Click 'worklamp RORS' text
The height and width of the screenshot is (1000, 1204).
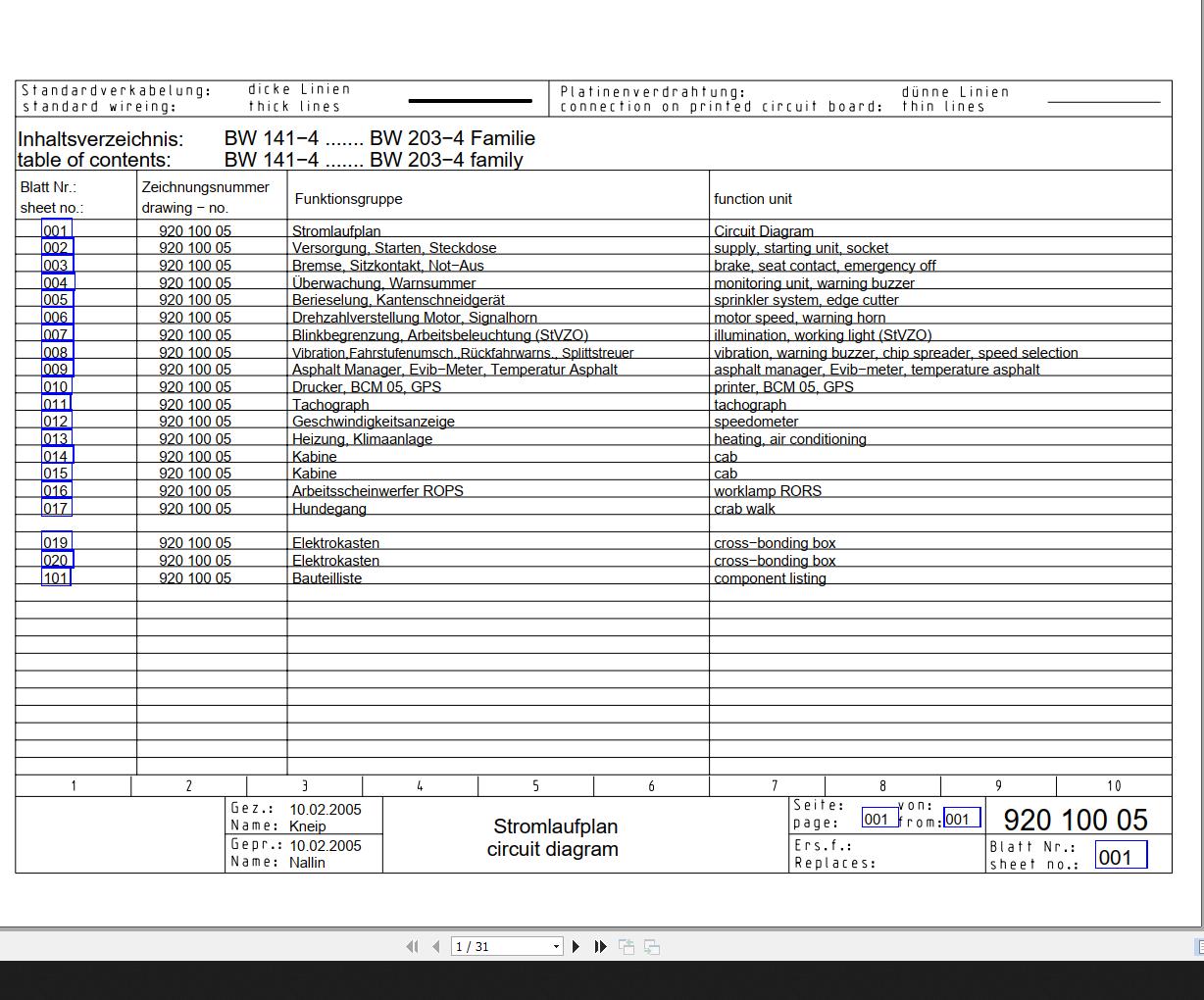[768, 491]
